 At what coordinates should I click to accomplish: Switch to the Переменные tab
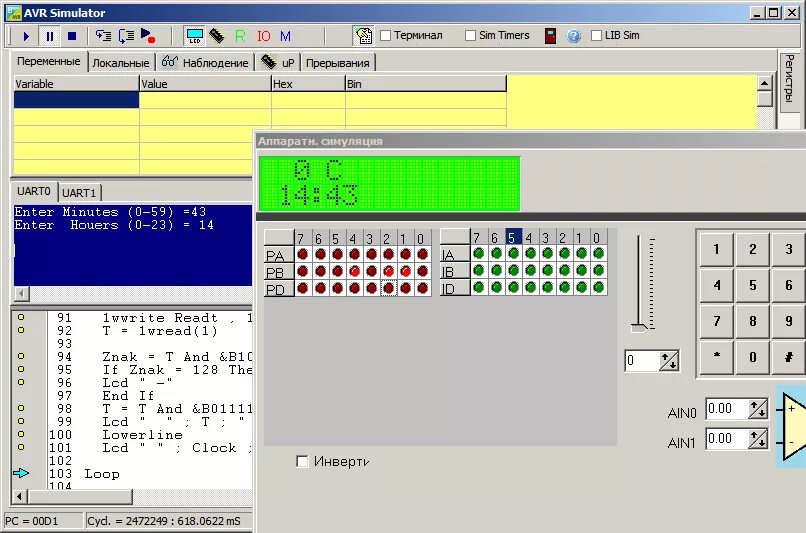49,61
